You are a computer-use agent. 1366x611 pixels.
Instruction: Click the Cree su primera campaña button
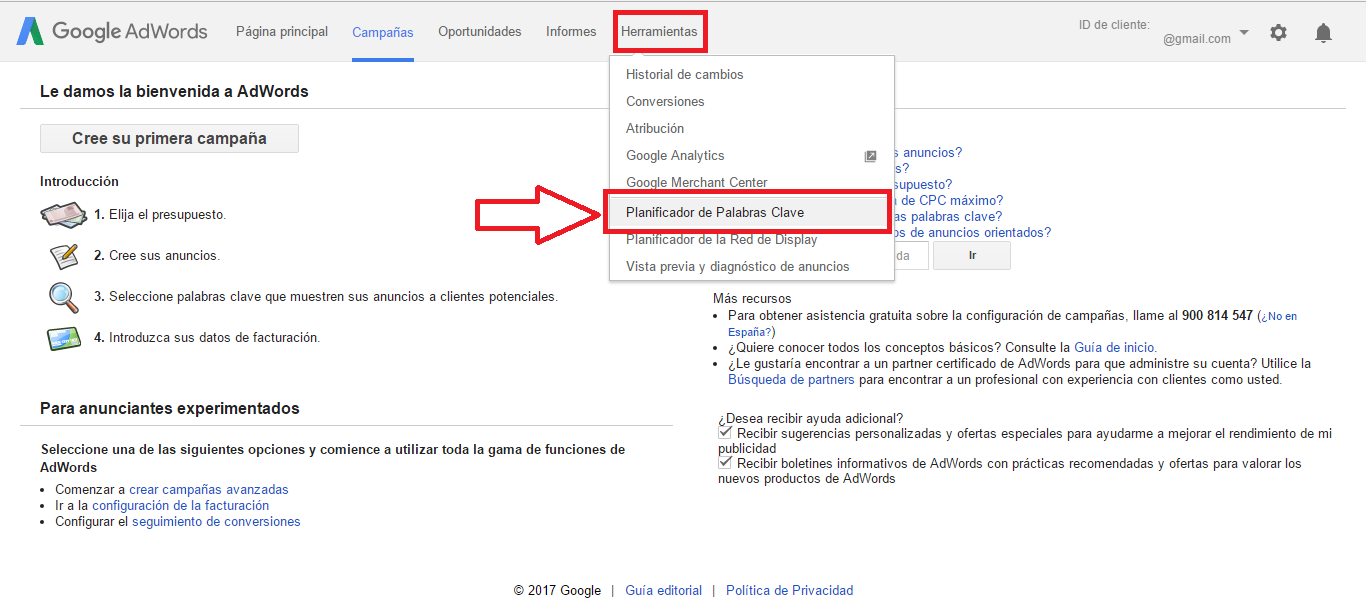click(x=169, y=139)
